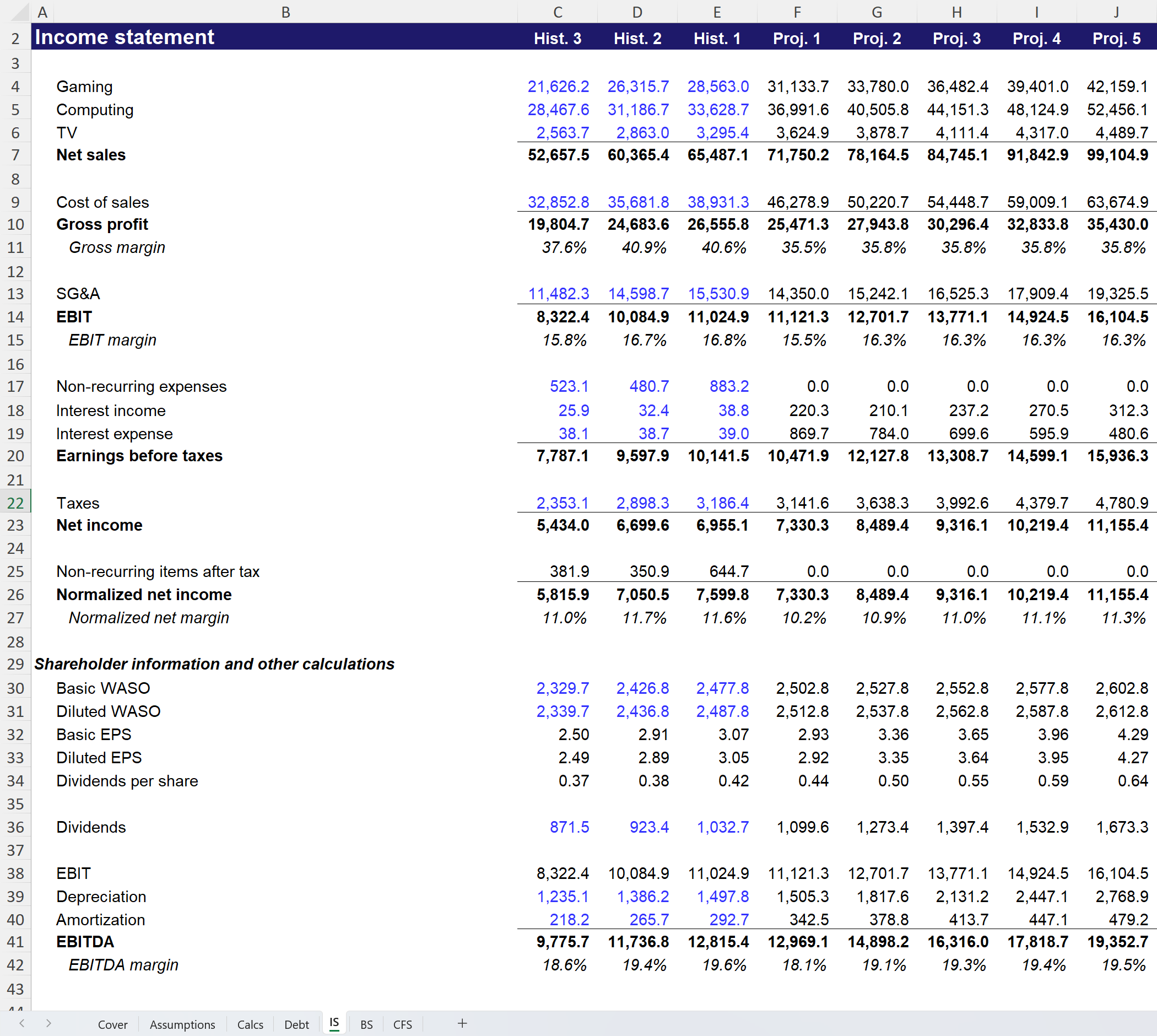Select the row 22 header
This screenshot has height=1036, width=1157.
[x=15, y=503]
